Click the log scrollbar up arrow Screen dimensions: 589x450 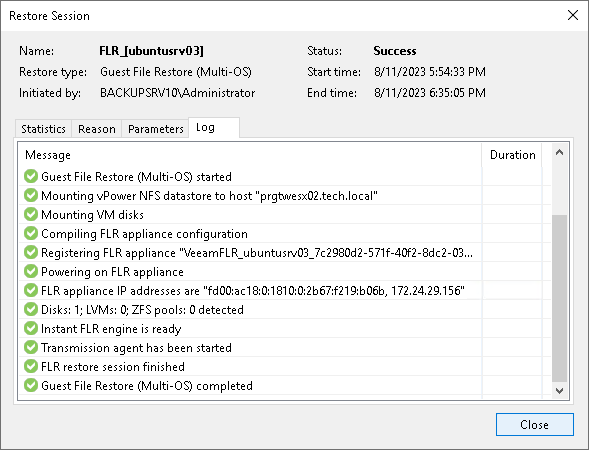pos(559,152)
